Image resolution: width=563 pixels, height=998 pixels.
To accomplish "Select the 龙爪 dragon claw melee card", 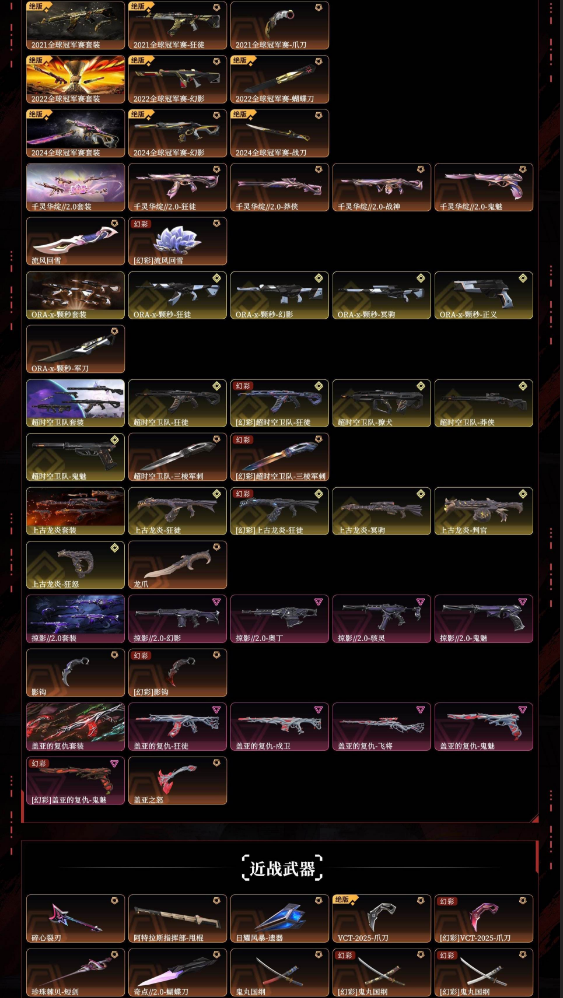I will pyautogui.click(x=177, y=565).
